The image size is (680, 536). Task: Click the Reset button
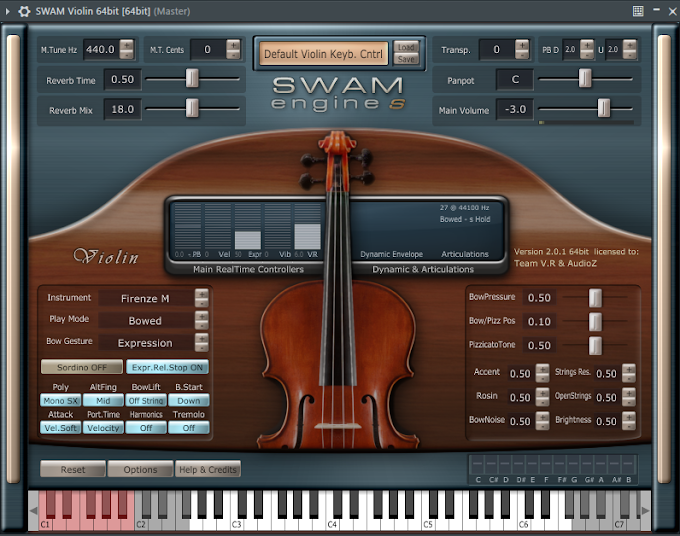(73, 469)
